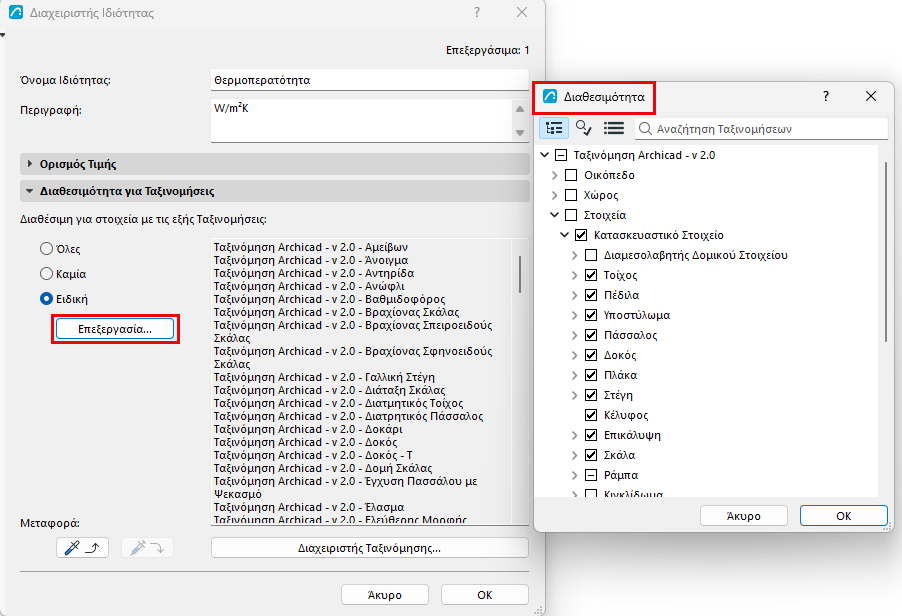Expand the Ορισμός Τιμής section
The image size is (902, 616).
coord(30,164)
